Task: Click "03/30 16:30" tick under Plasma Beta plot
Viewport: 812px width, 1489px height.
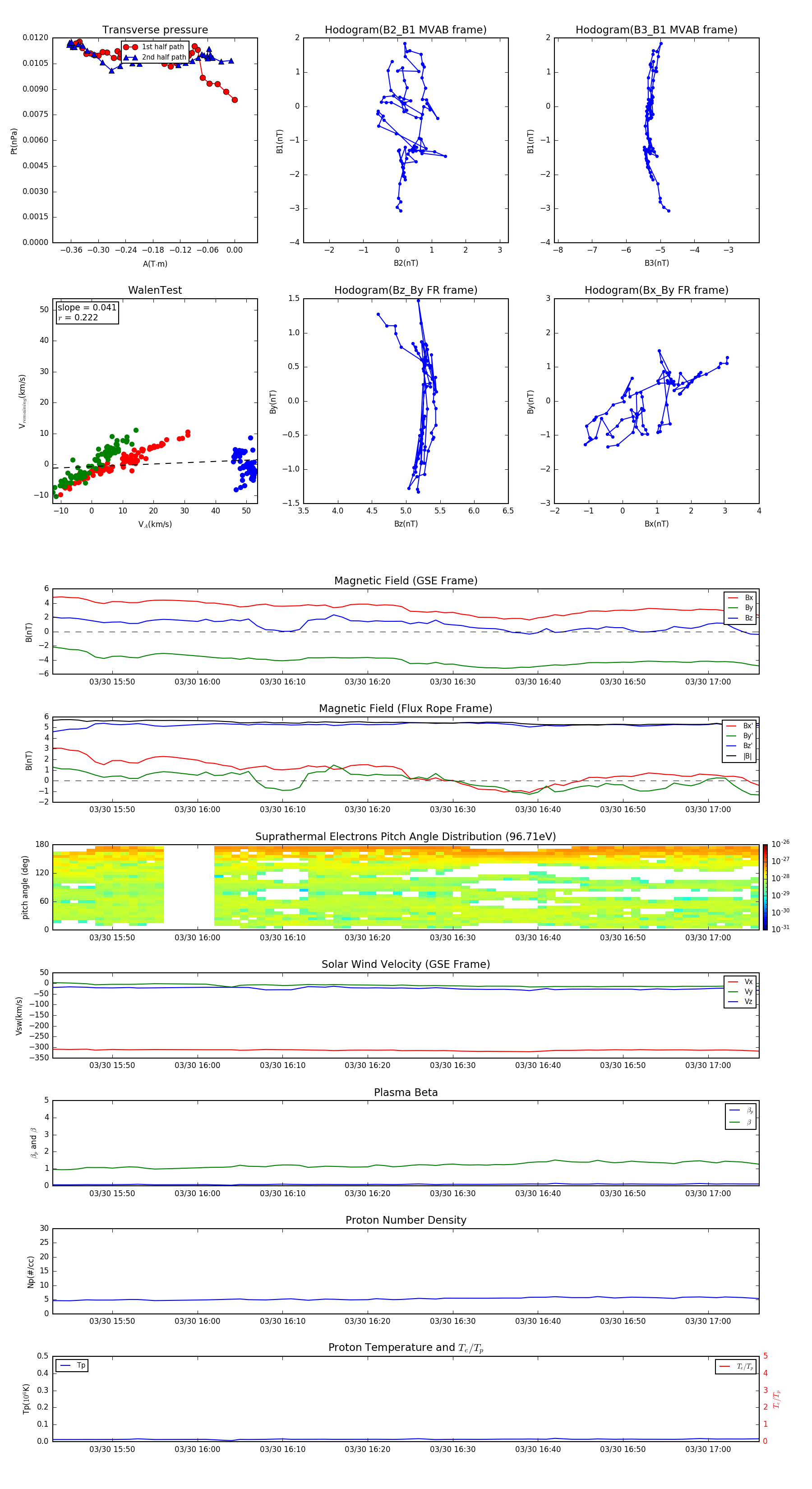Action: (452, 1193)
